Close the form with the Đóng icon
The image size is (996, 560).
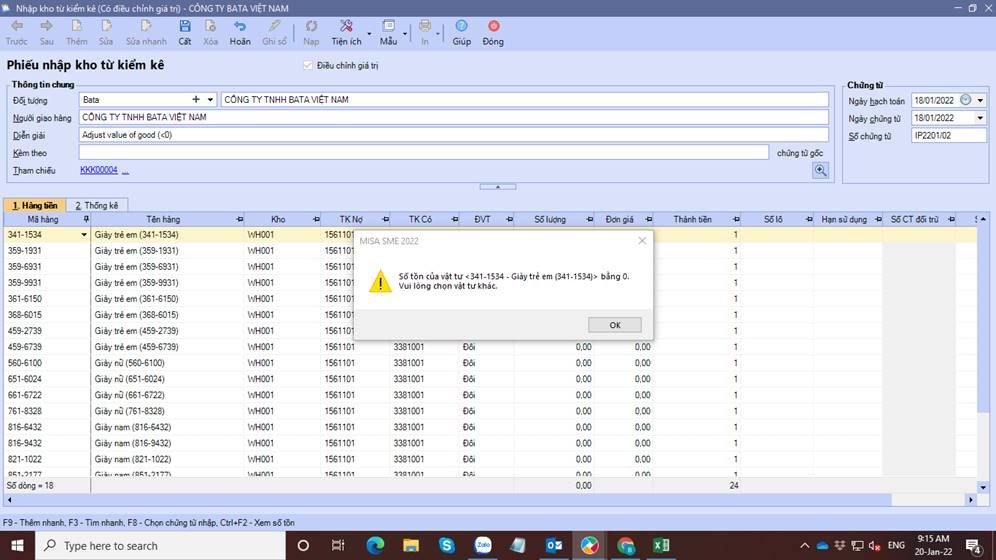pyautogui.click(x=494, y=26)
